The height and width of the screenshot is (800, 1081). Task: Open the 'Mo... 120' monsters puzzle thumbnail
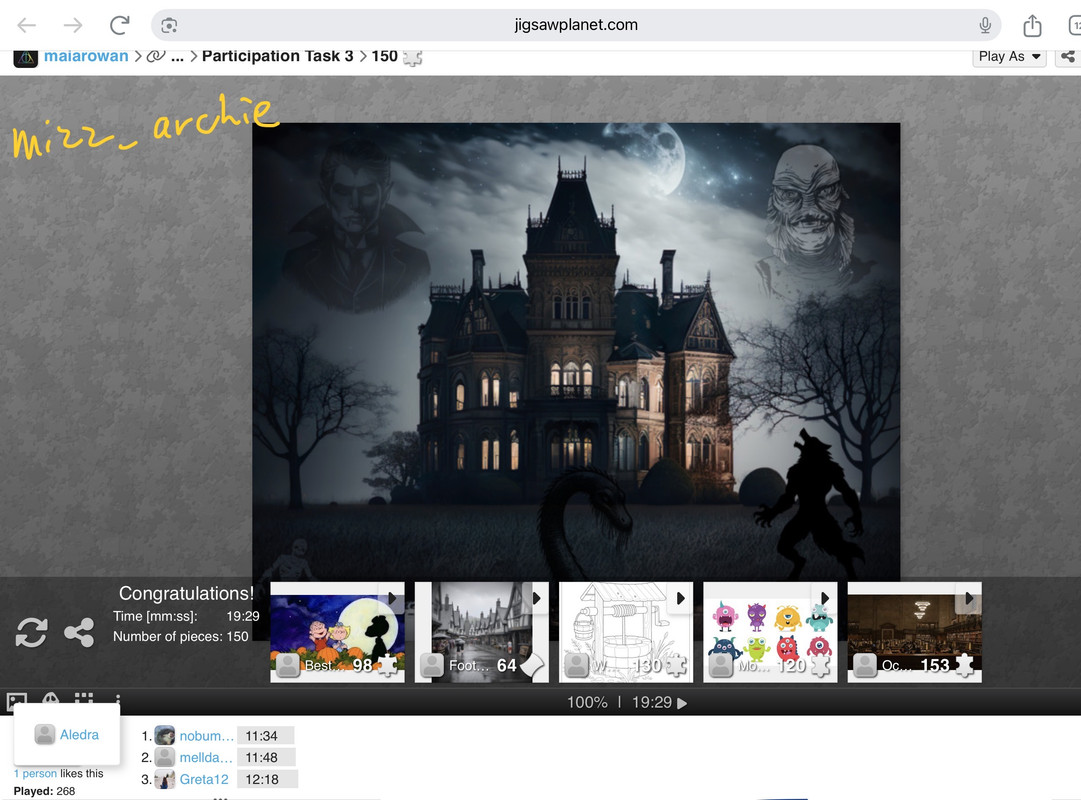[770, 632]
